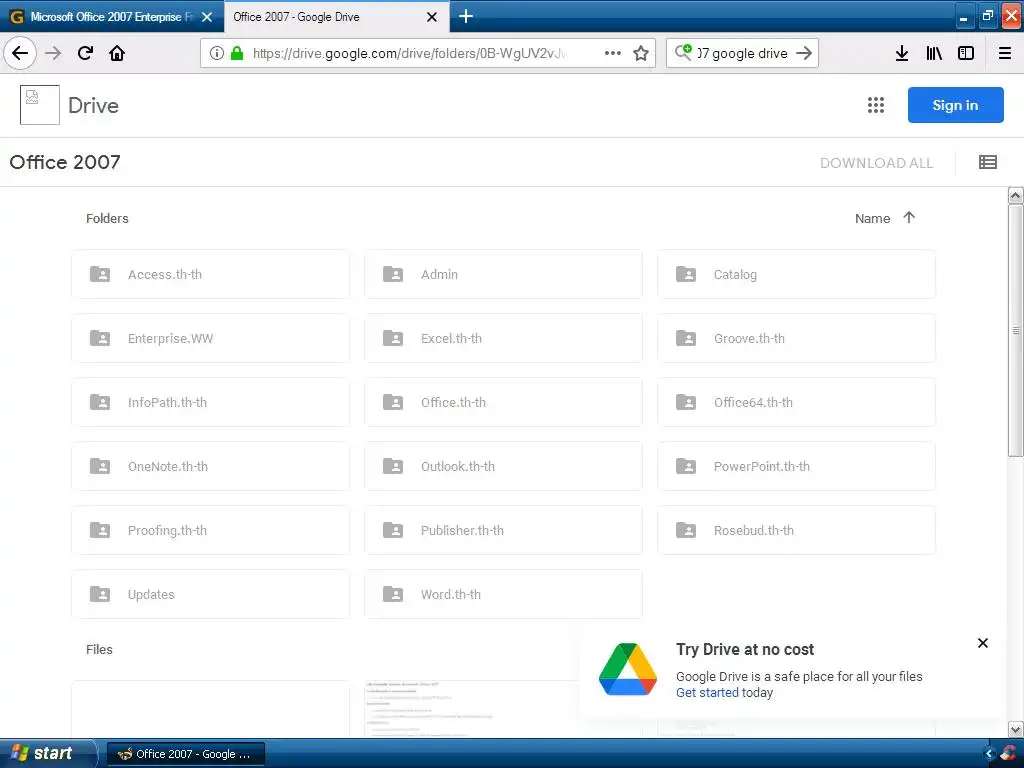The height and width of the screenshot is (768, 1024).
Task: Click the Sign in button
Action: [x=955, y=105]
